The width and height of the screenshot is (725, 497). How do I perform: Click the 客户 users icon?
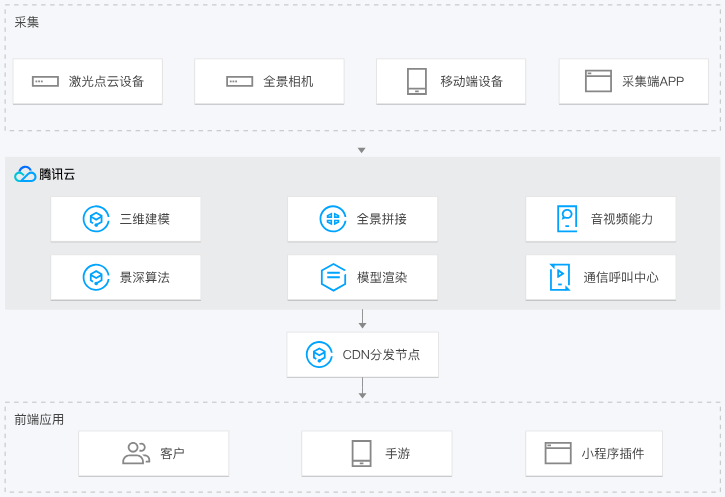pyautogui.click(x=135, y=453)
